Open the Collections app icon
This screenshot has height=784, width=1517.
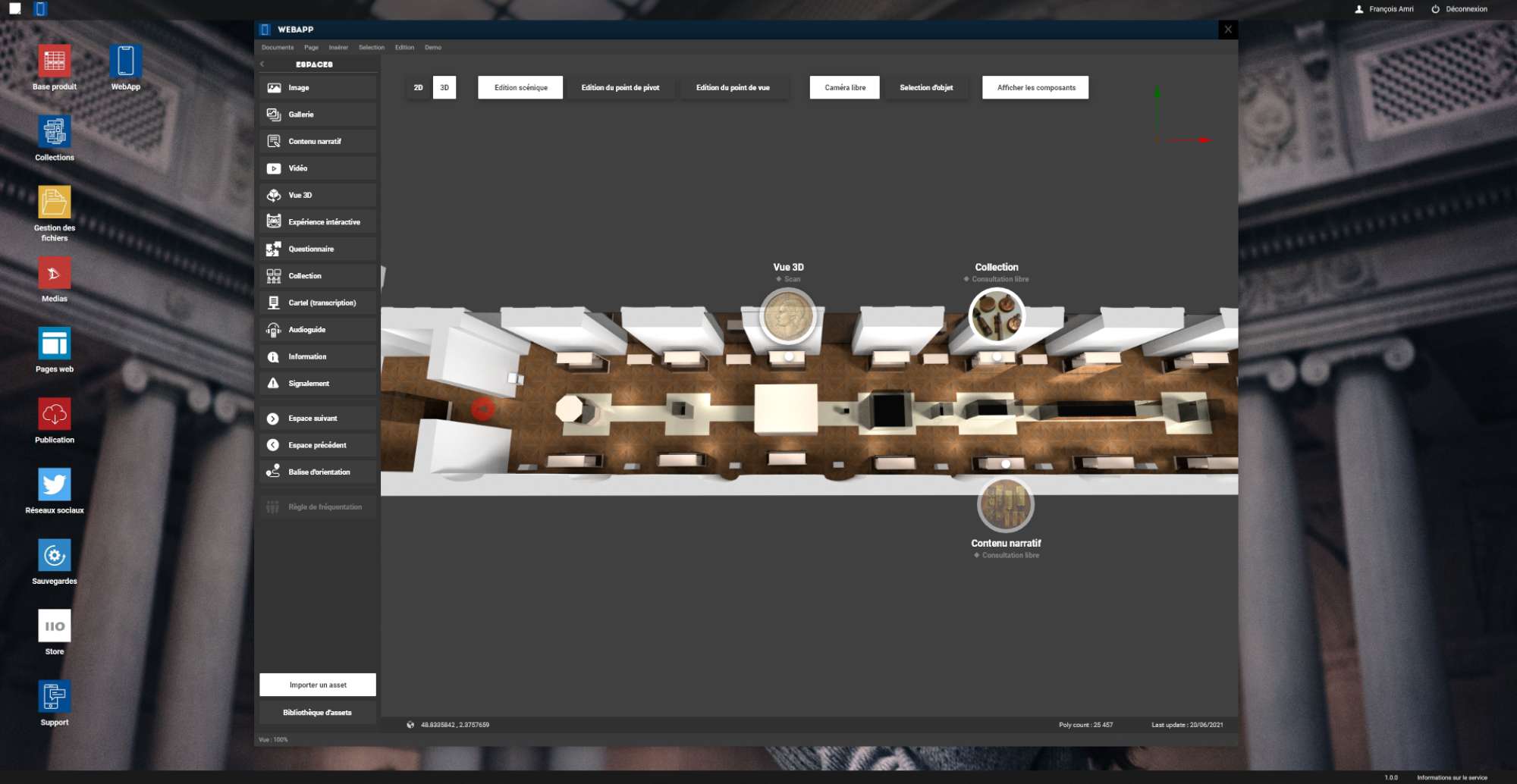[55, 132]
